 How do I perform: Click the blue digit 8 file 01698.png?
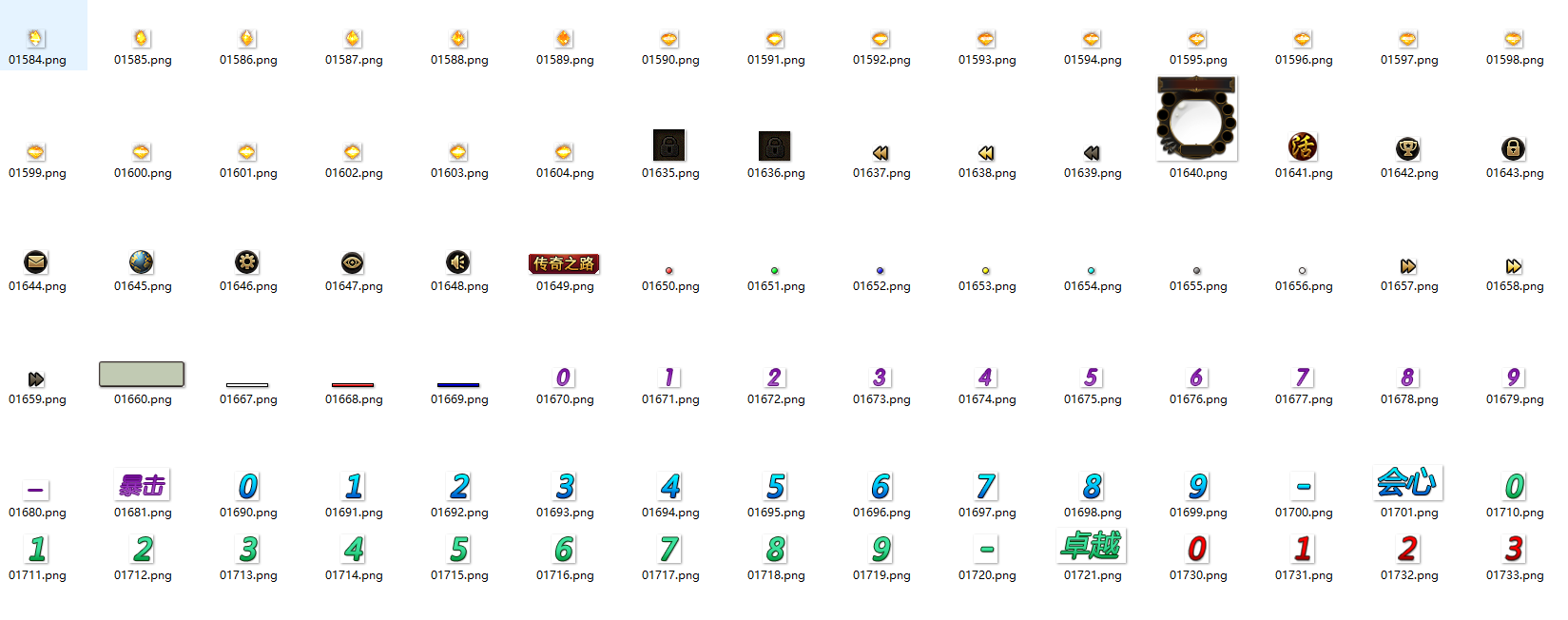1092,486
